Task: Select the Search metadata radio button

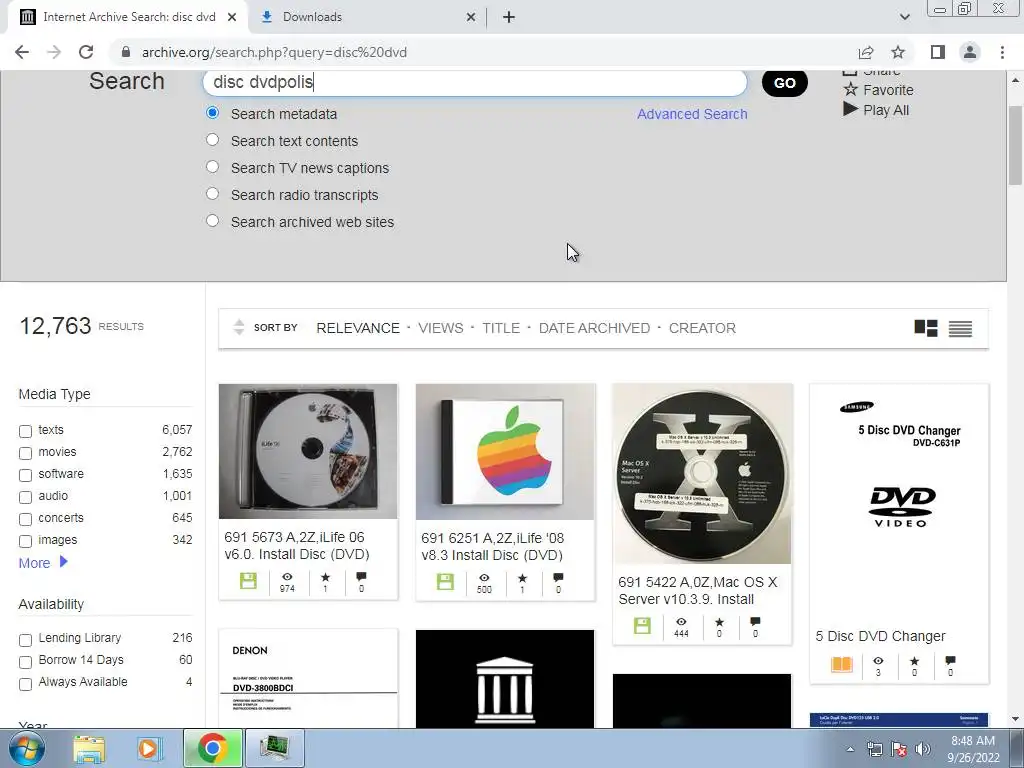Action: pyautogui.click(x=212, y=113)
